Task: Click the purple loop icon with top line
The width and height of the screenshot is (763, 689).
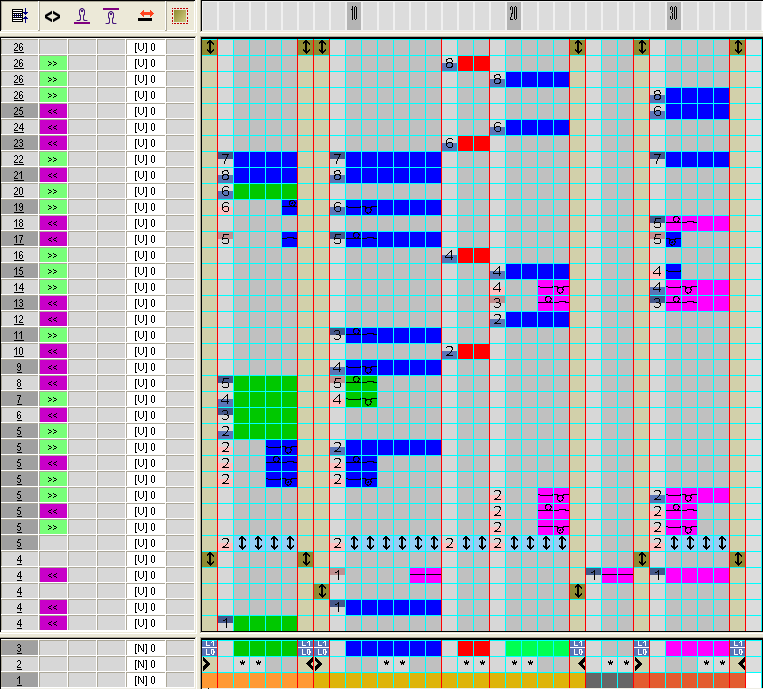Action: tap(113, 16)
